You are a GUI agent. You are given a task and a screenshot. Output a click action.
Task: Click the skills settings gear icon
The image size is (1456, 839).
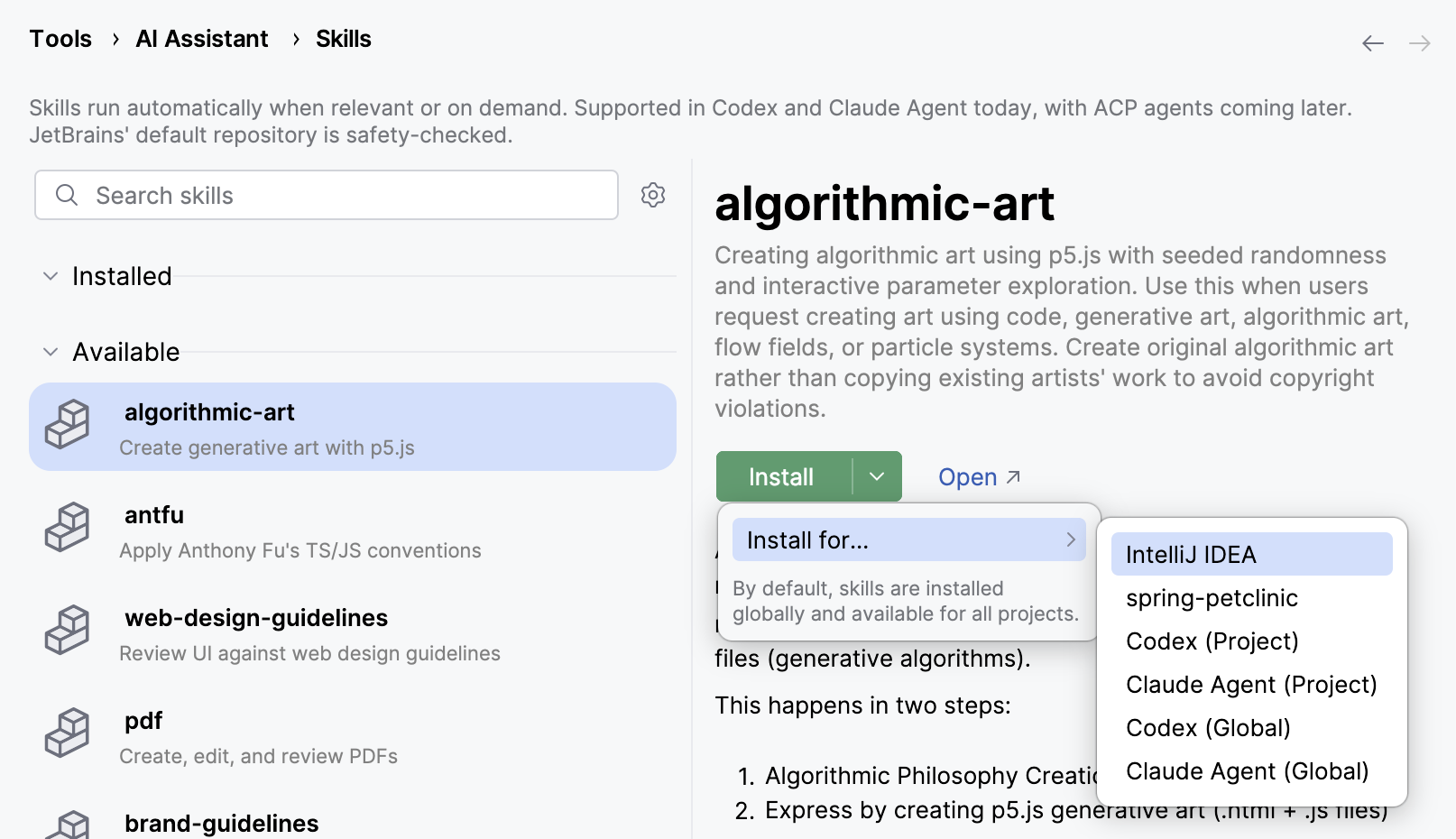(x=653, y=195)
